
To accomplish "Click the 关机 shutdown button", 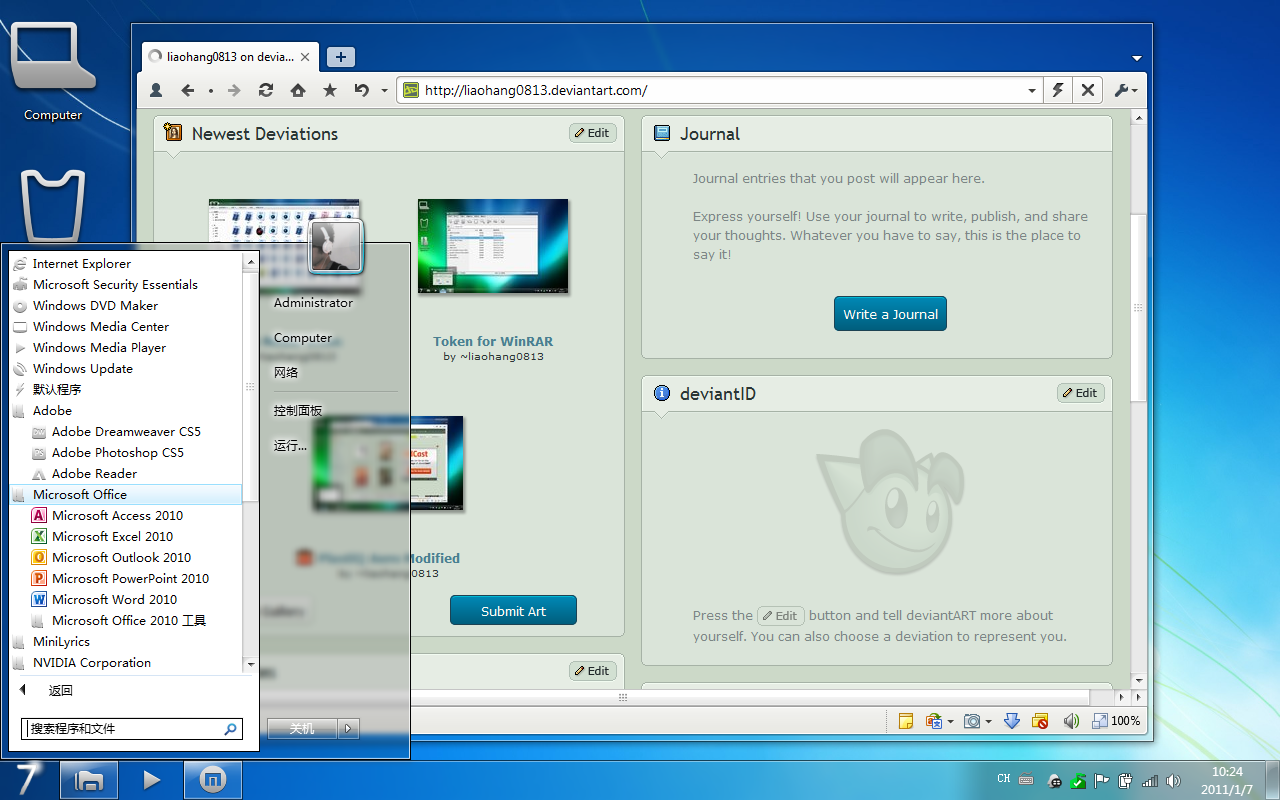I will 302,729.
